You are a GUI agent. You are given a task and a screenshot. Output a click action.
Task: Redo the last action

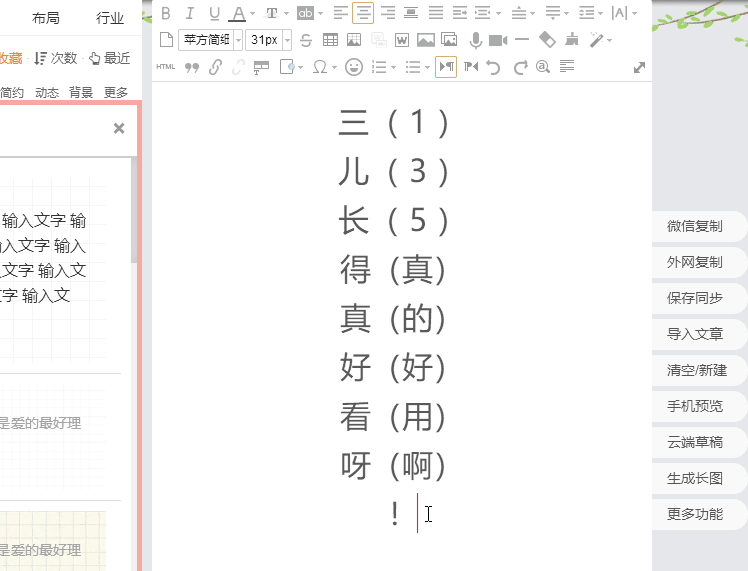click(520, 67)
